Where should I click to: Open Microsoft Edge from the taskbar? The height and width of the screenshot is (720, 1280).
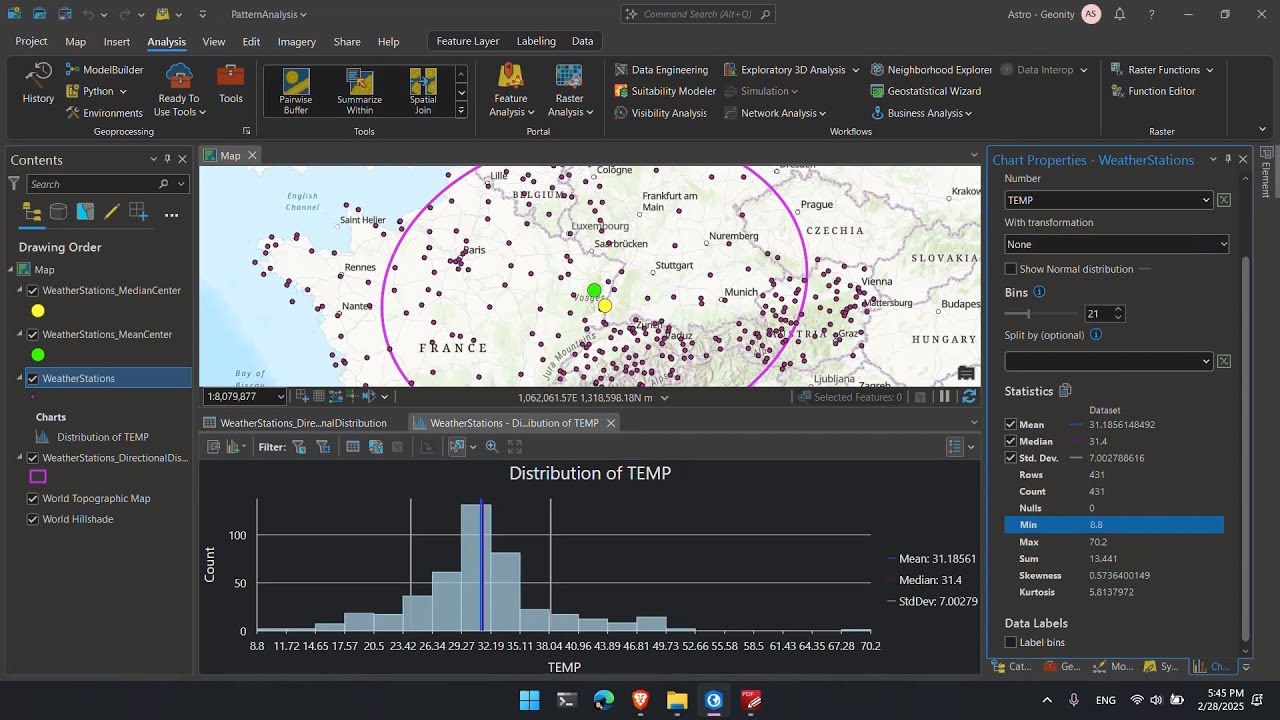pyautogui.click(x=604, y=700)
